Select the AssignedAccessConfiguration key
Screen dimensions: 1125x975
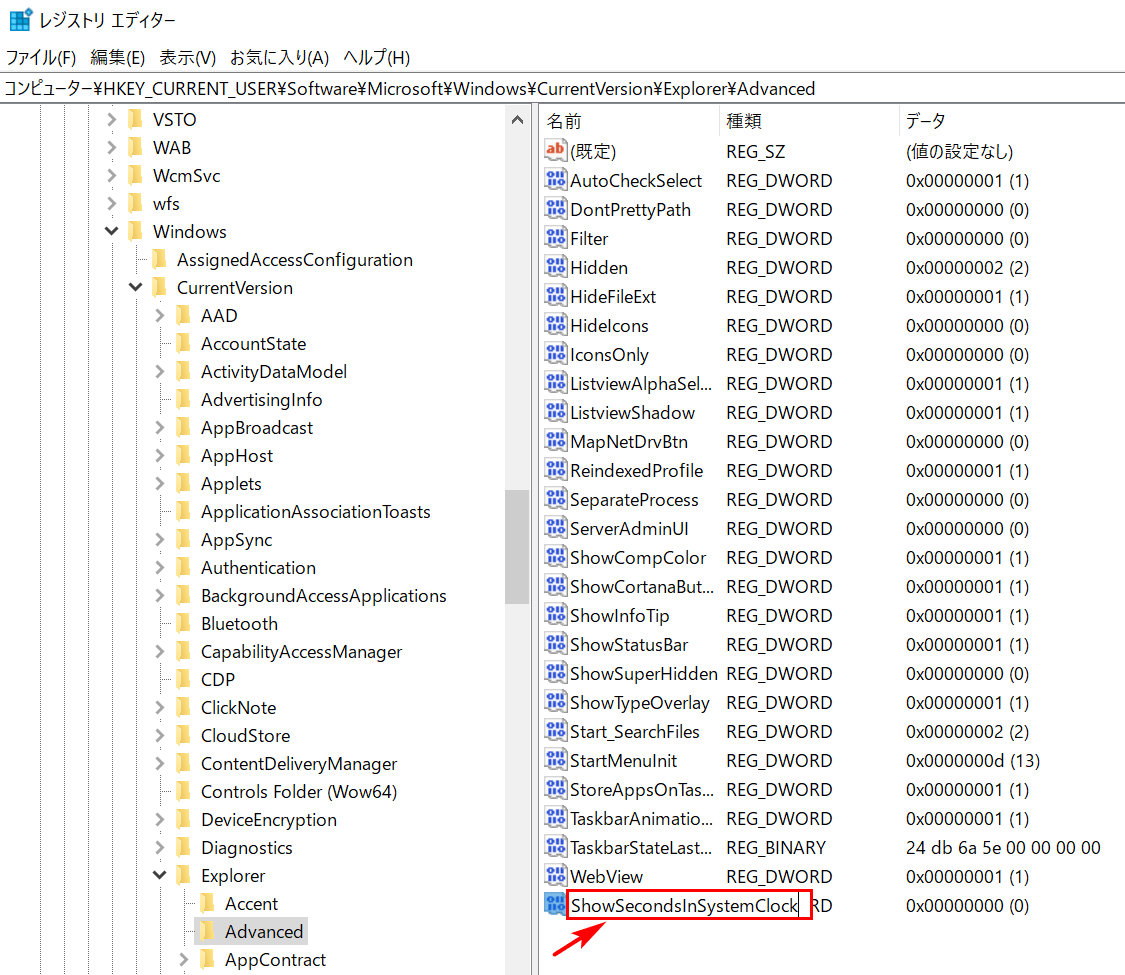295,260
